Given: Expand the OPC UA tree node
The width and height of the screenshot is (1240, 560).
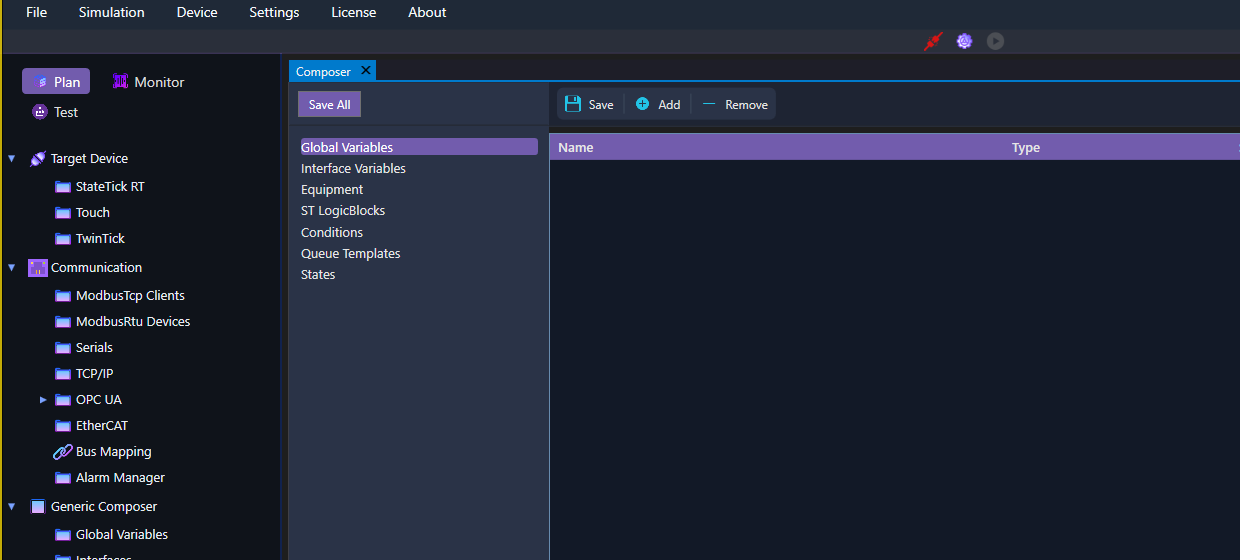Looking at the screenshot, I should [x=43, y=399].
